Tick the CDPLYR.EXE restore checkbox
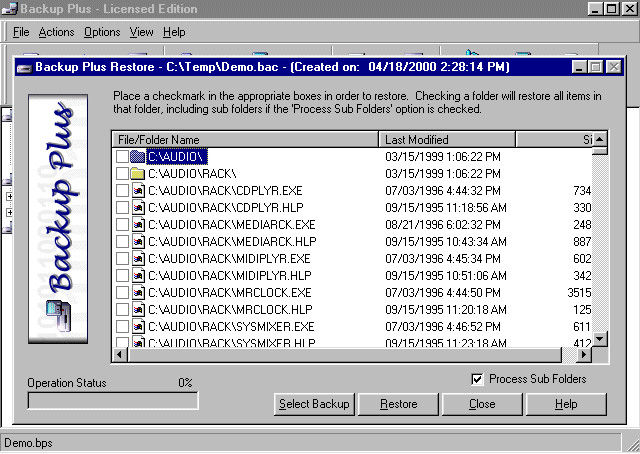The width and height of the screenshot is (640, 454). click(x=122, y=191)
